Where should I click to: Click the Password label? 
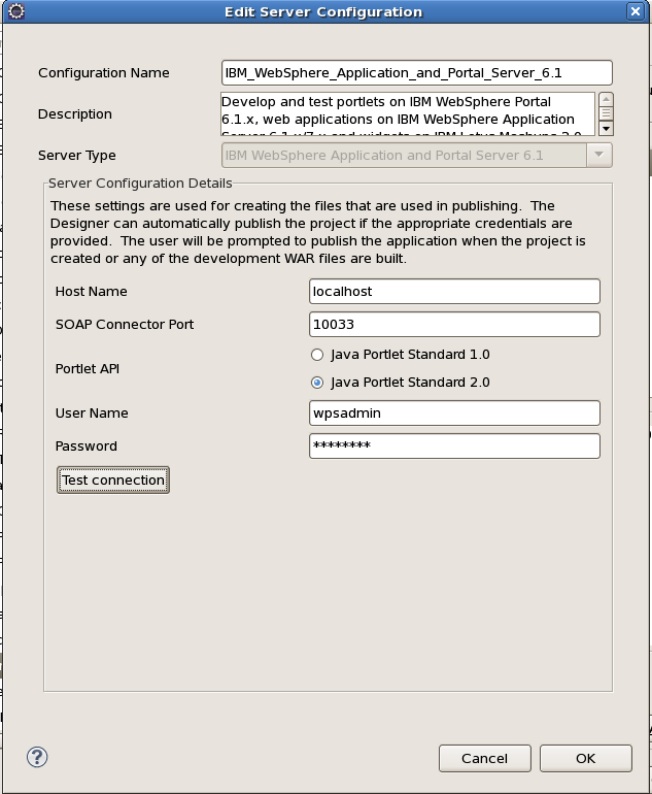(x=86, y=446)
